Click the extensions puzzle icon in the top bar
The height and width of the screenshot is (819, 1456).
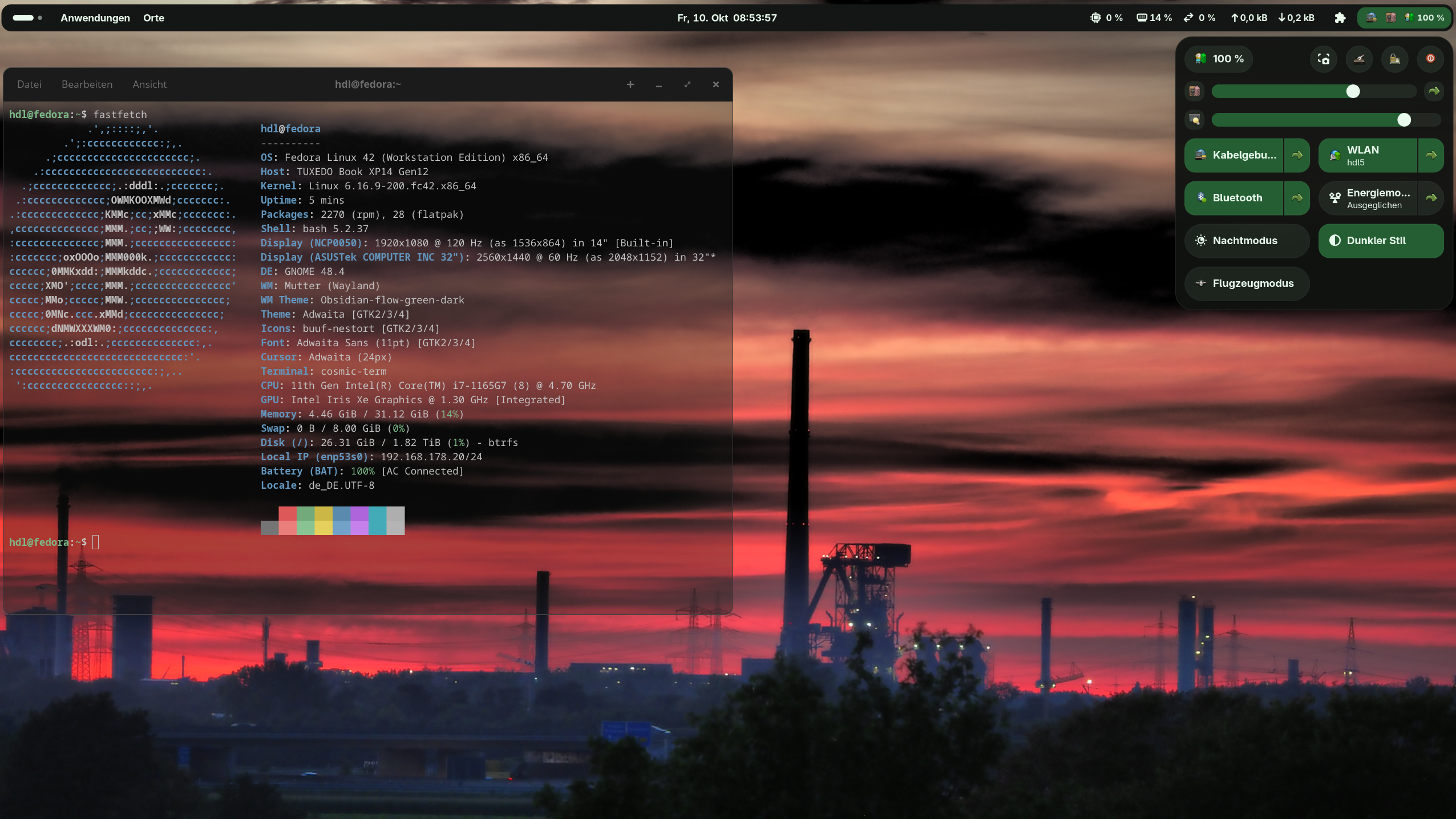click(x=1340, y=18)
